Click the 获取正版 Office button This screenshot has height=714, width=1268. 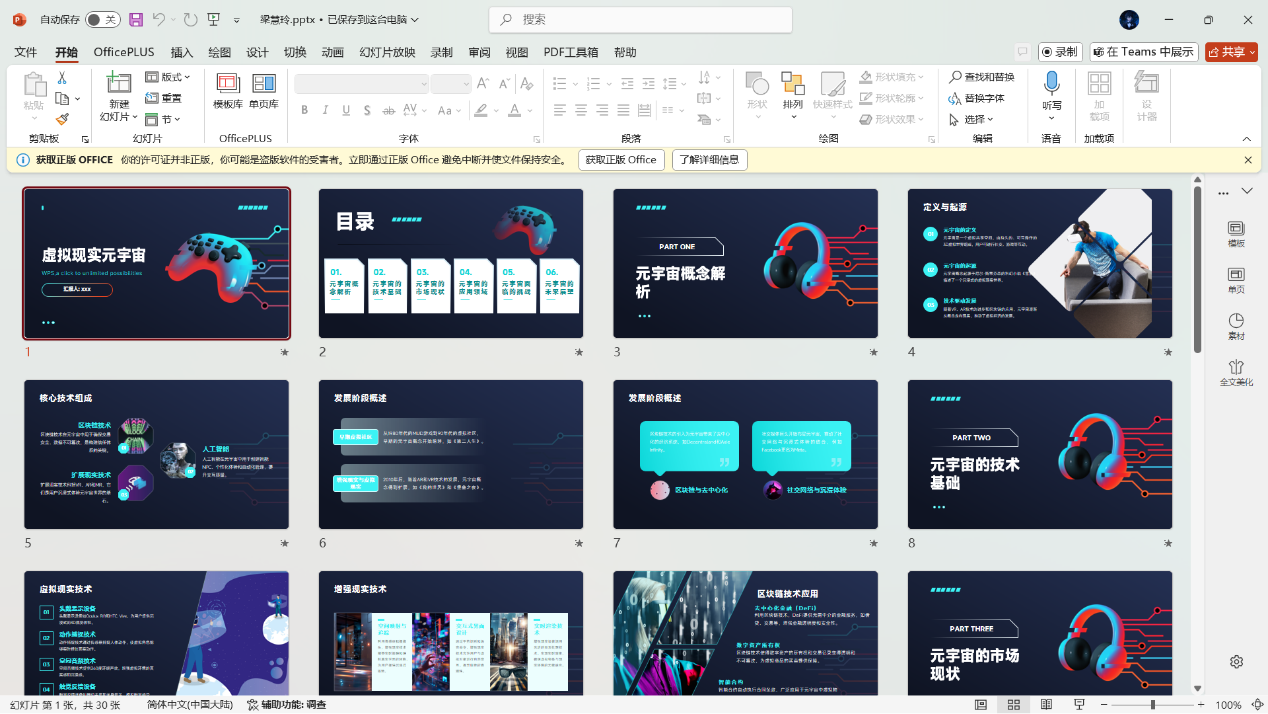[x=621, y=160]
